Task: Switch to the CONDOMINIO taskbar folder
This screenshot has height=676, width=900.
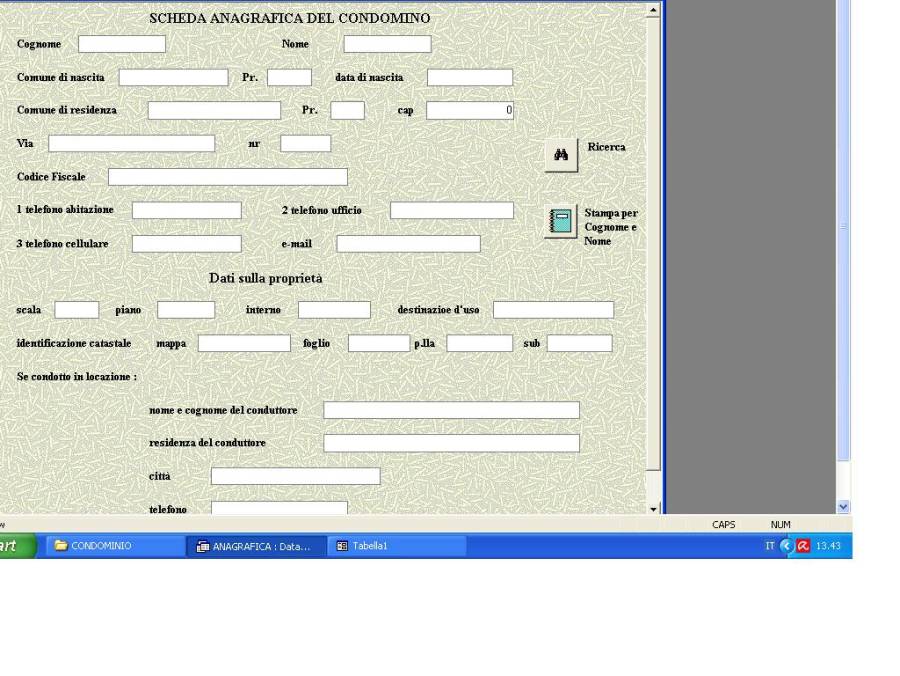Action: click(x=115, y=546)
